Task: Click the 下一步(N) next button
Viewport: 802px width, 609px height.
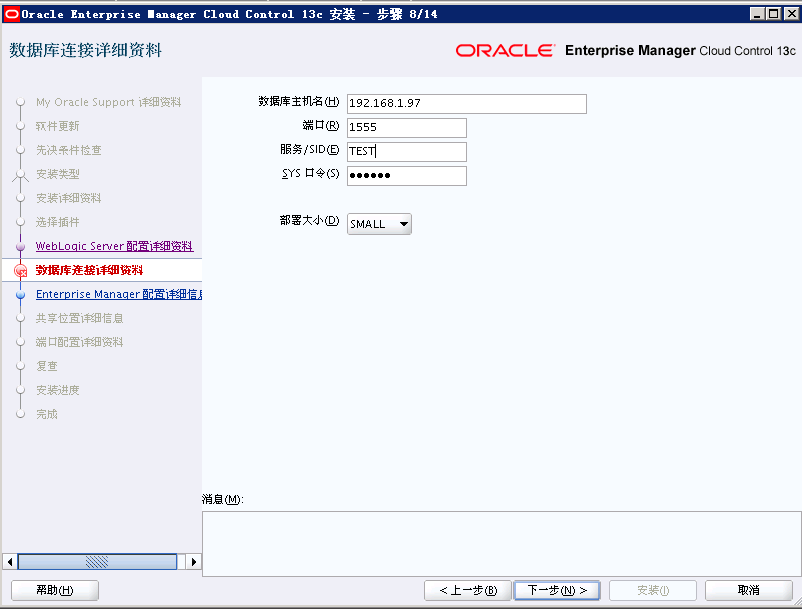Action: point(556,591)
